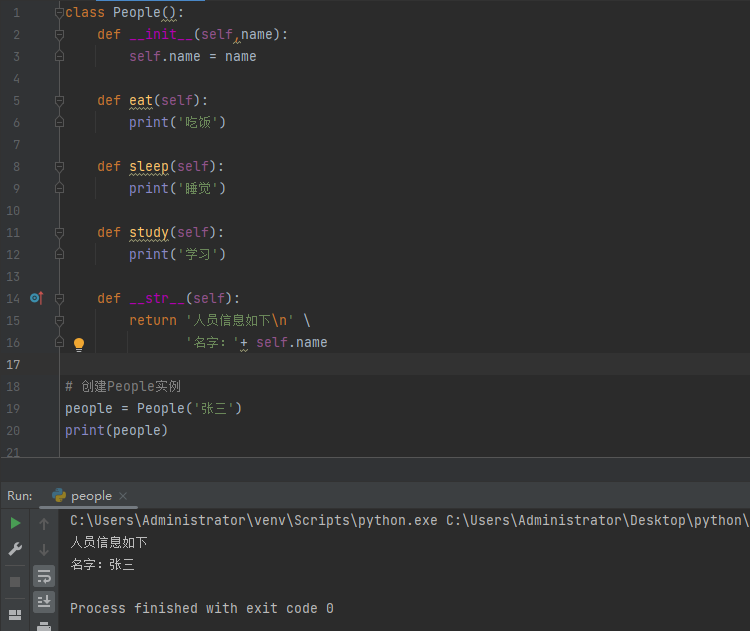This screenshot has height=631, width=750.
Task: Click fold end marker on line 3
Action: [x=59, y=56]
